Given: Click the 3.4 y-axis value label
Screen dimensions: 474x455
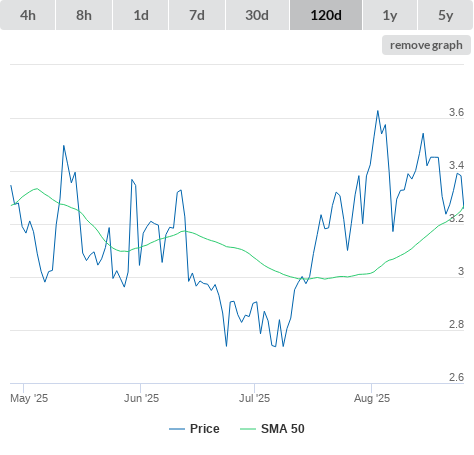Looking at the screenshot, I should [x=456, y=165].
